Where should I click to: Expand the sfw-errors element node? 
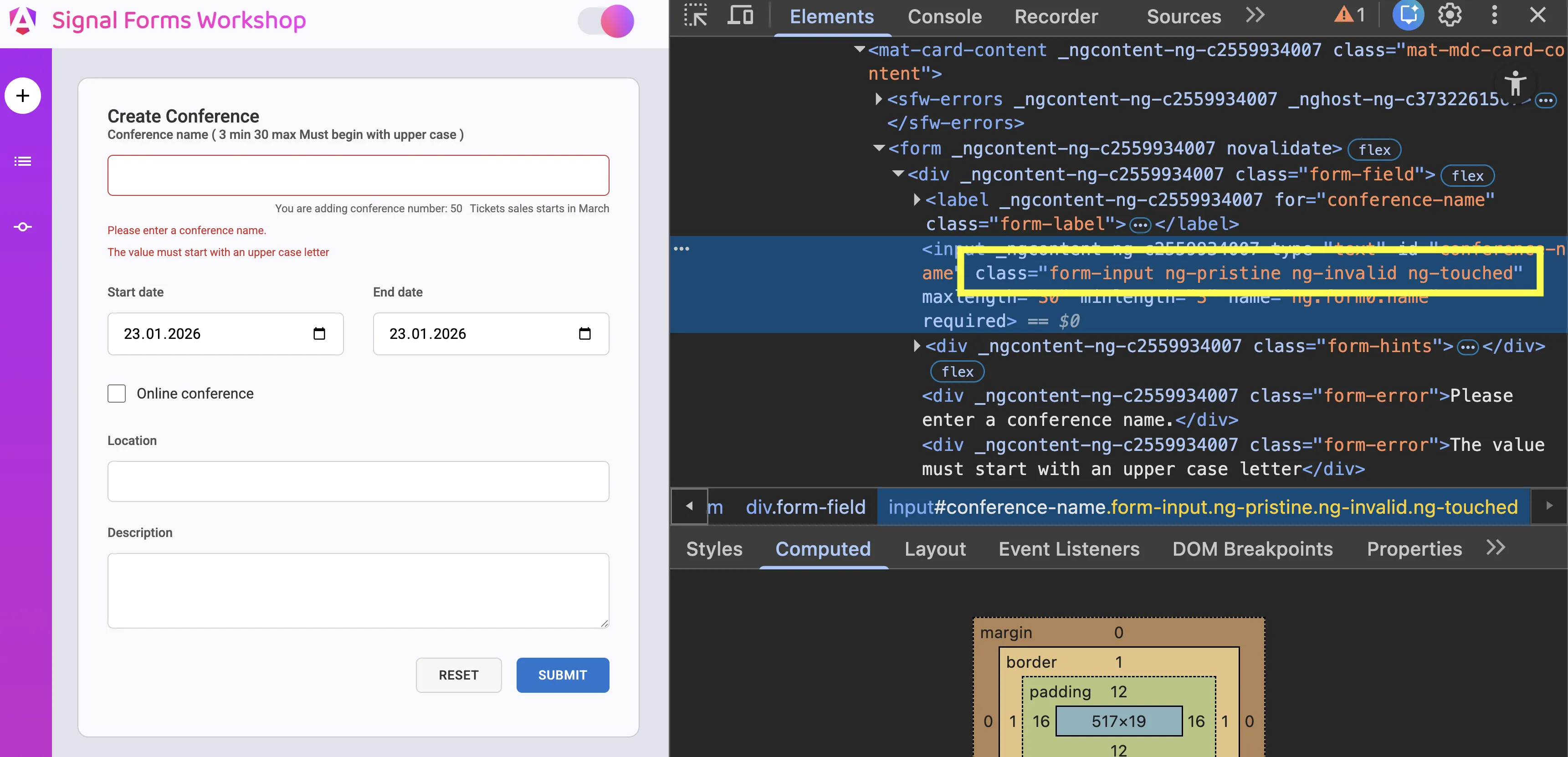[878, 99]
